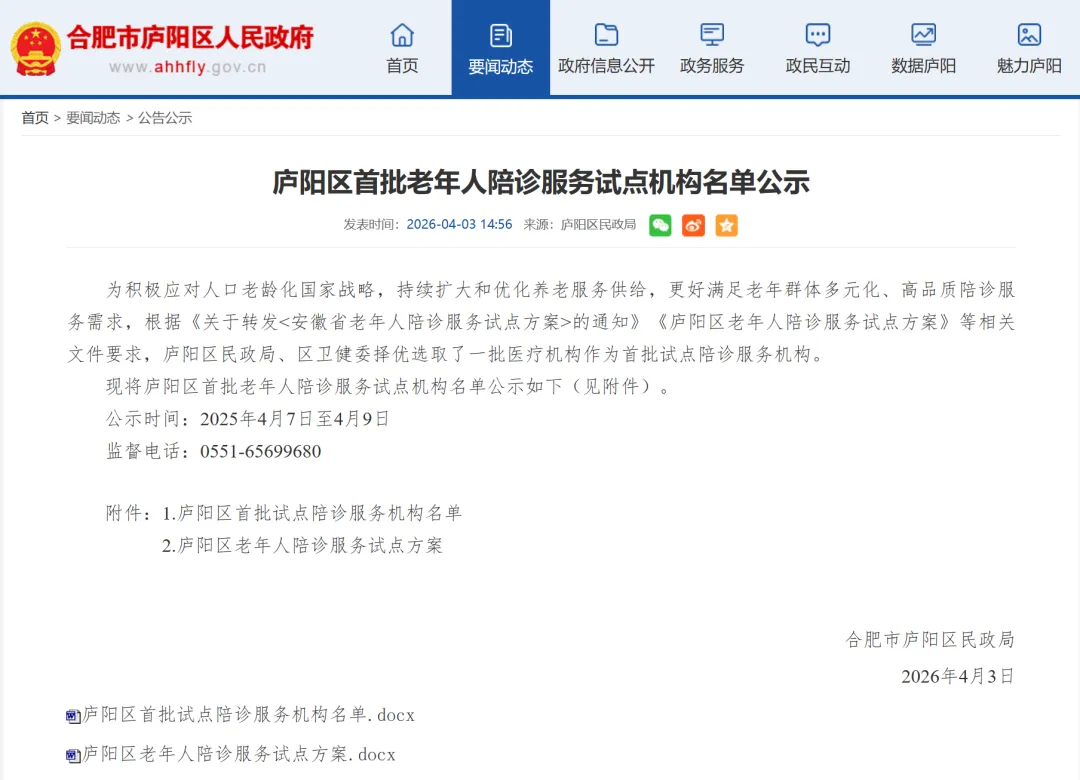Click docx icon beside 试点方案 attachment
The image size is (1080, 780).
[73, 755]
